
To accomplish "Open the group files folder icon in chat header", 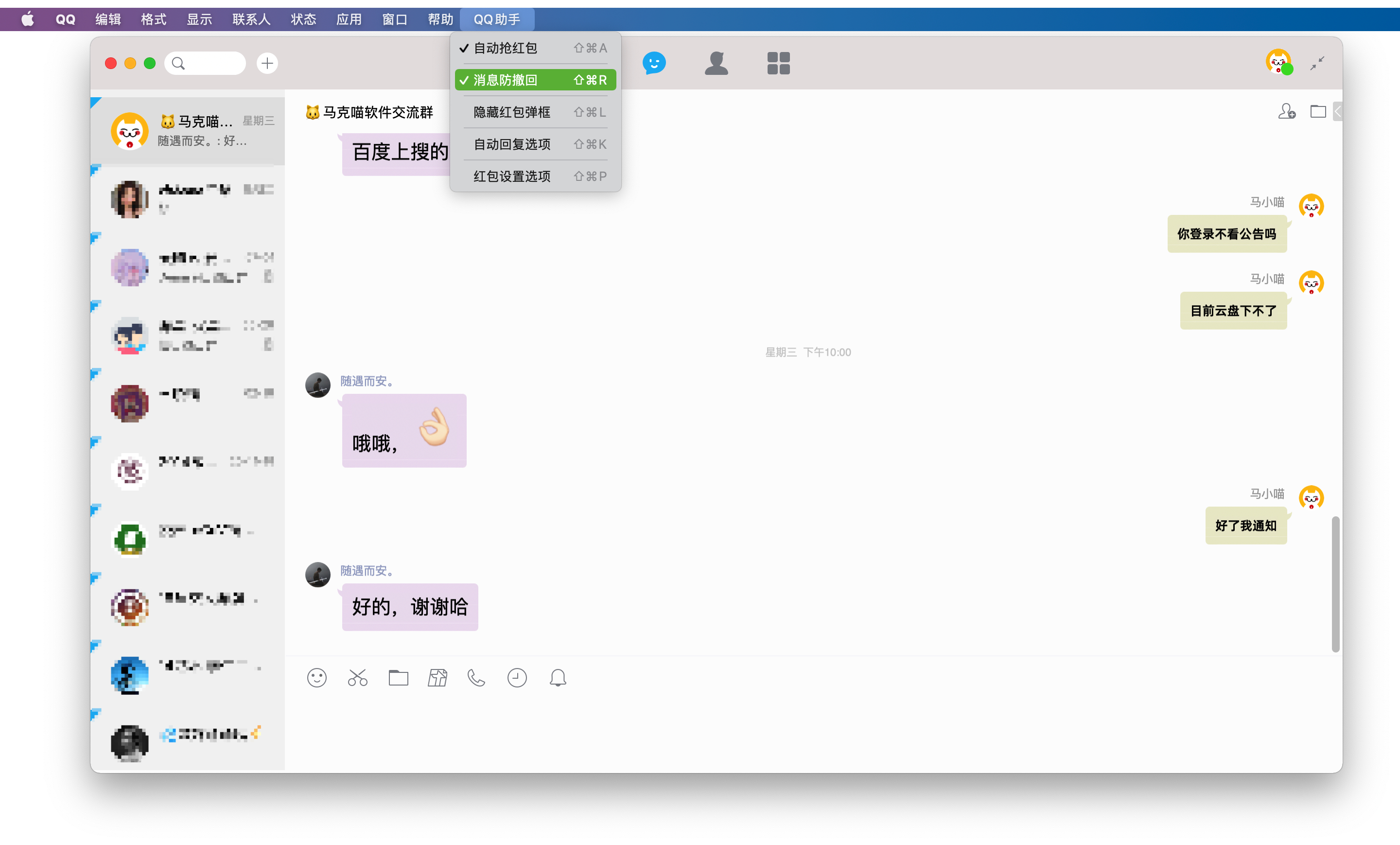I will pos(1318,111).
